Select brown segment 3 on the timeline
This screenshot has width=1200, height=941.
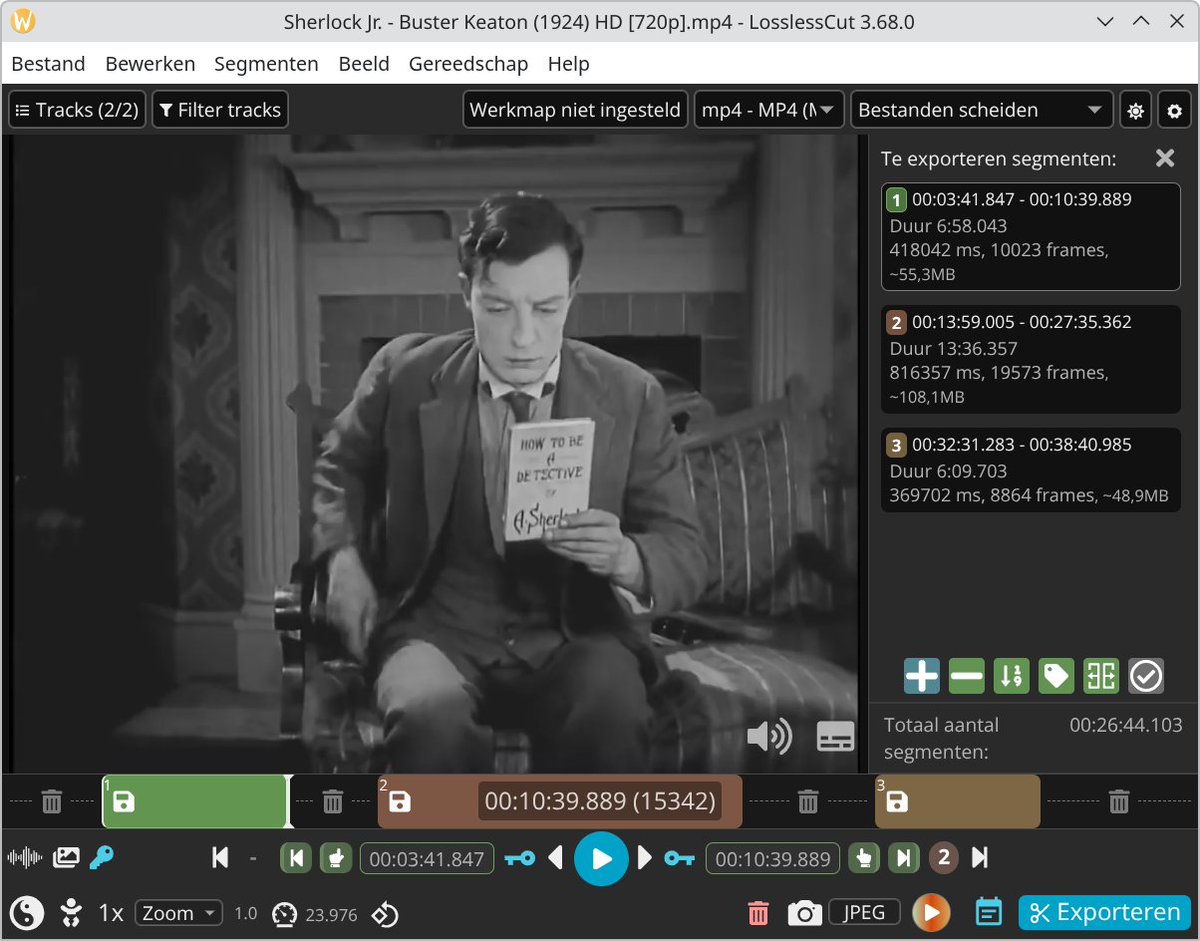tap(958, 801)
